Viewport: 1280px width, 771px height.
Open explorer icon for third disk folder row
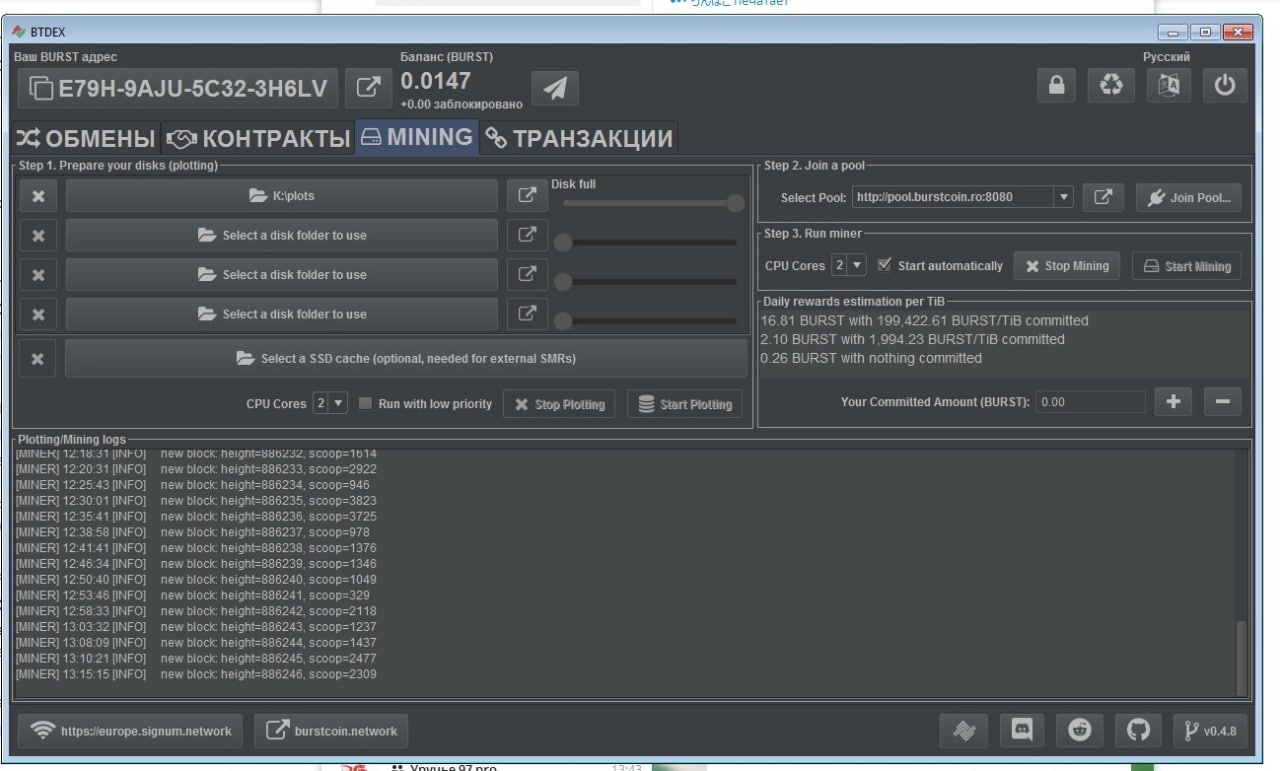coord(527,274)
